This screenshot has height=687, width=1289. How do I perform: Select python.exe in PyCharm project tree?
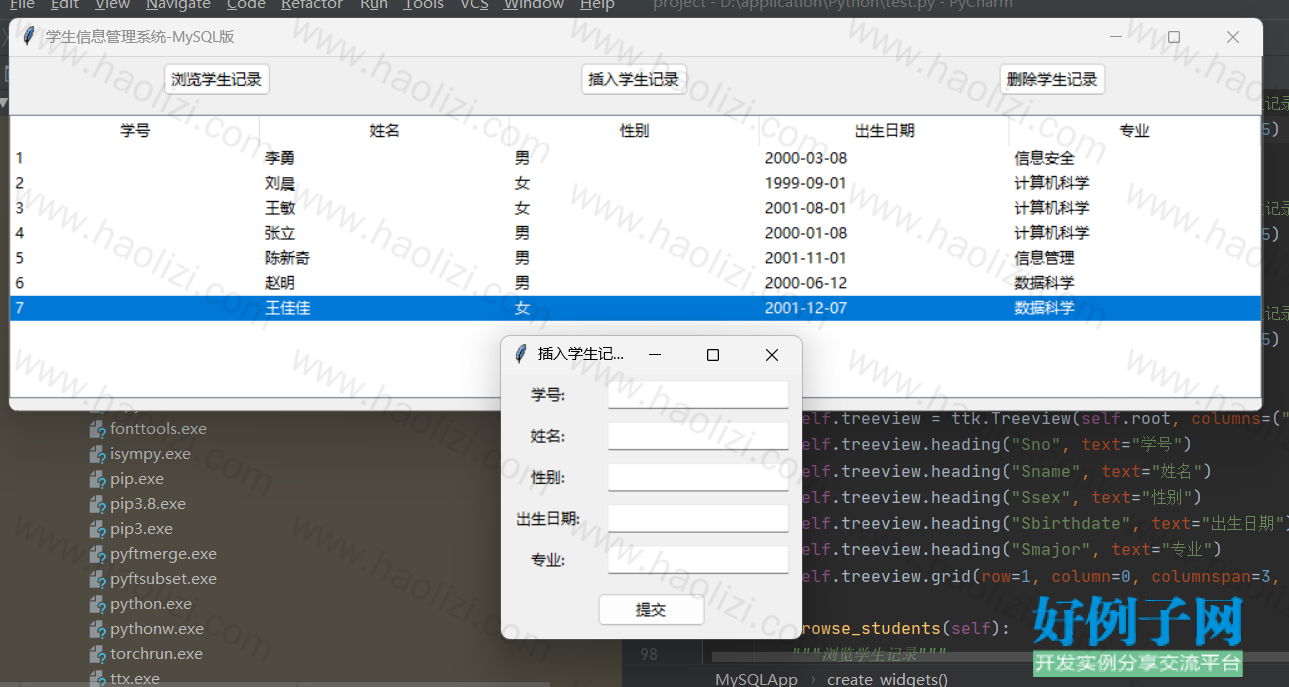tap(151, 603)
